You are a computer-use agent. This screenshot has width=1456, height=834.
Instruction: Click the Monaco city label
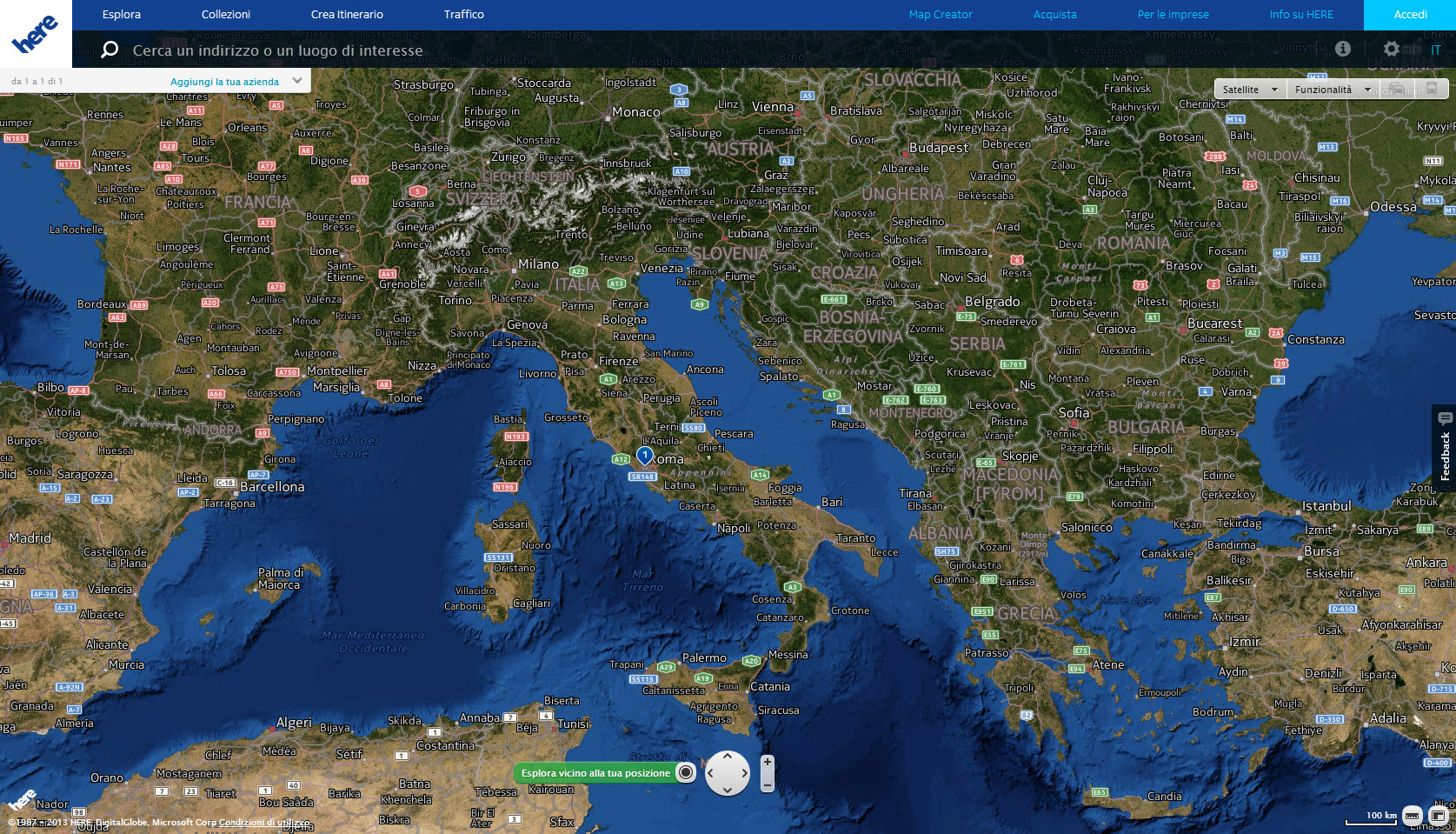coord(636,112)
